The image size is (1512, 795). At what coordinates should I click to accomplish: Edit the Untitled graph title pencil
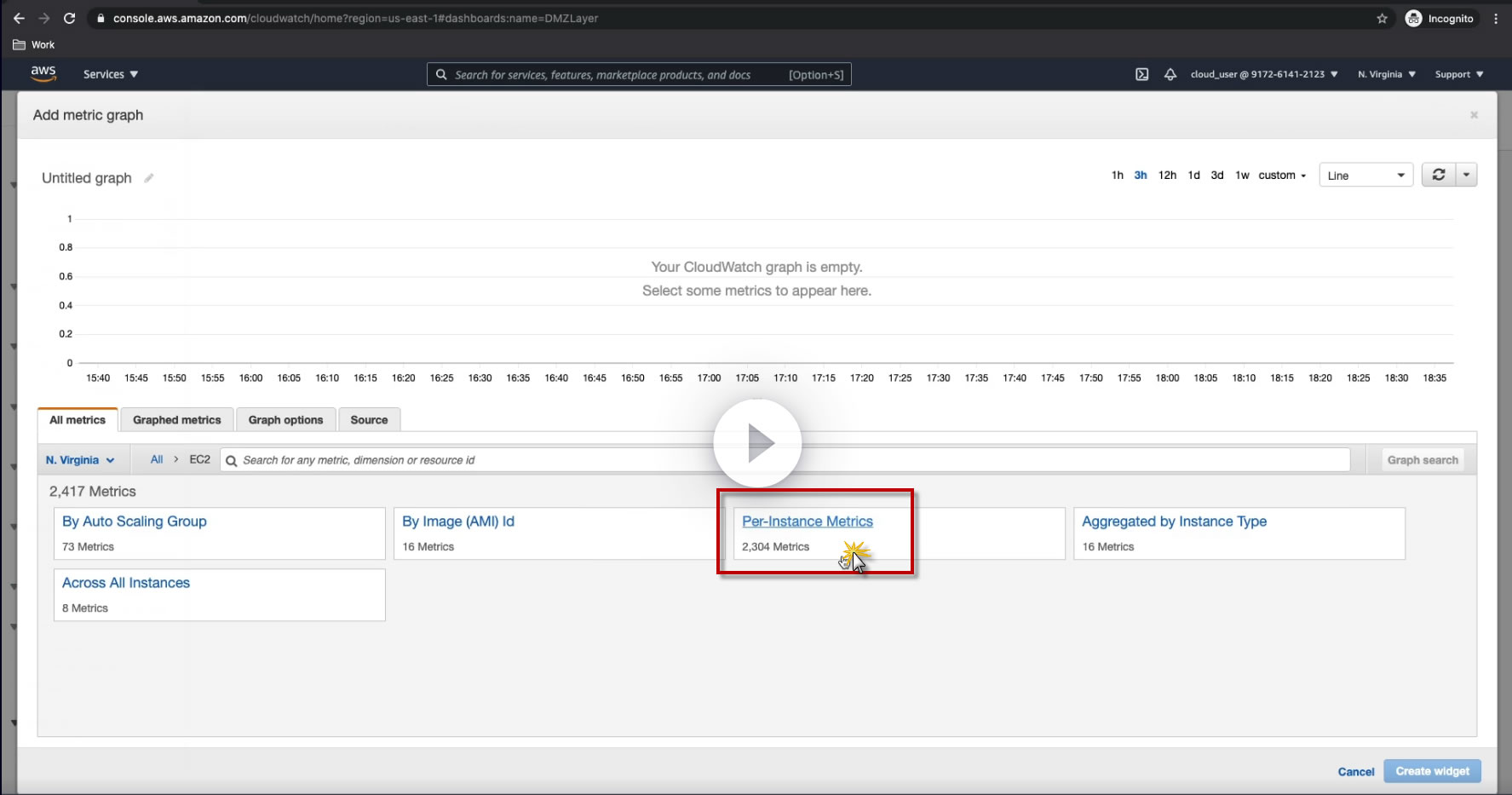point(149,178)
